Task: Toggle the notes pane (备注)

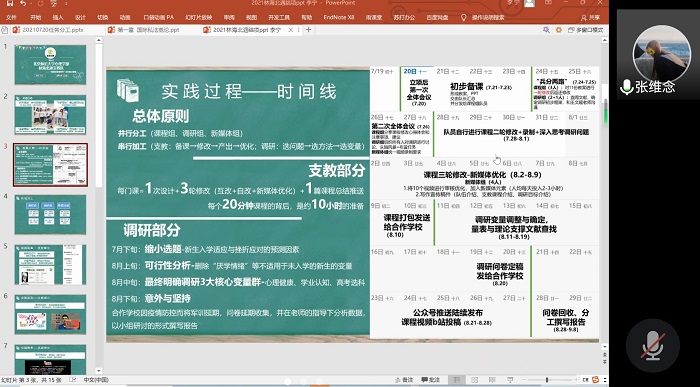Action: (x=404, y=379)
